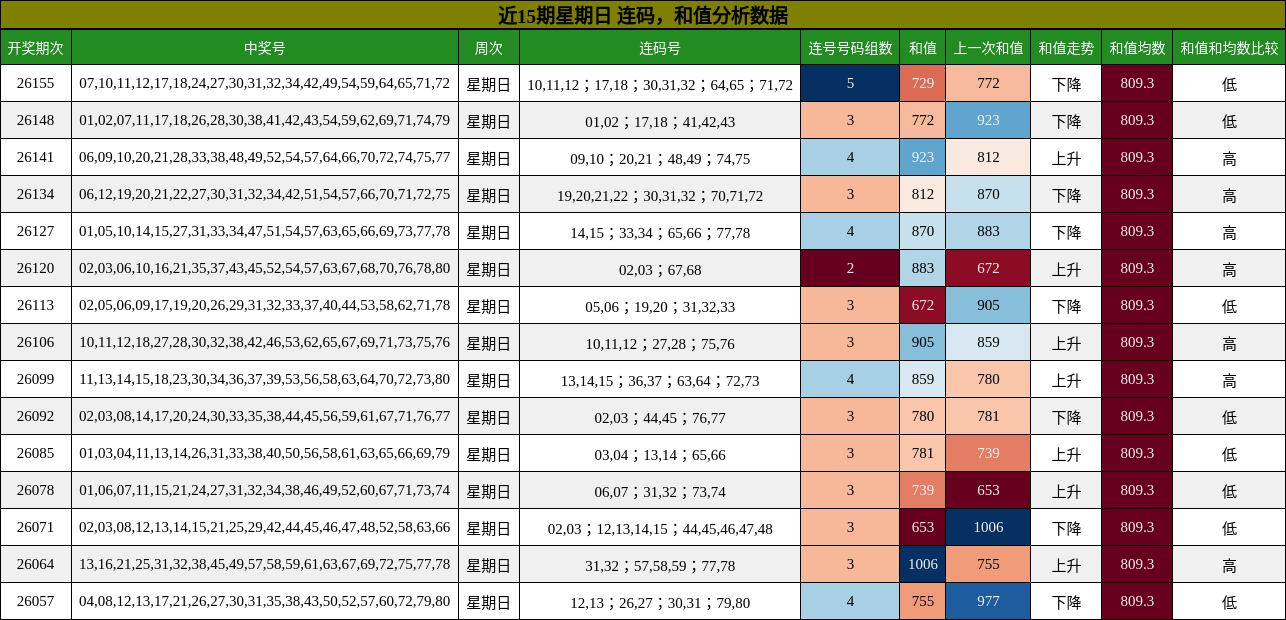Screen dimensions: 1286x620
Task: Click consecutive numbers 10,11,12；17,18；30,31,32；64,65；71,72
Action: (x=660, y=84)
